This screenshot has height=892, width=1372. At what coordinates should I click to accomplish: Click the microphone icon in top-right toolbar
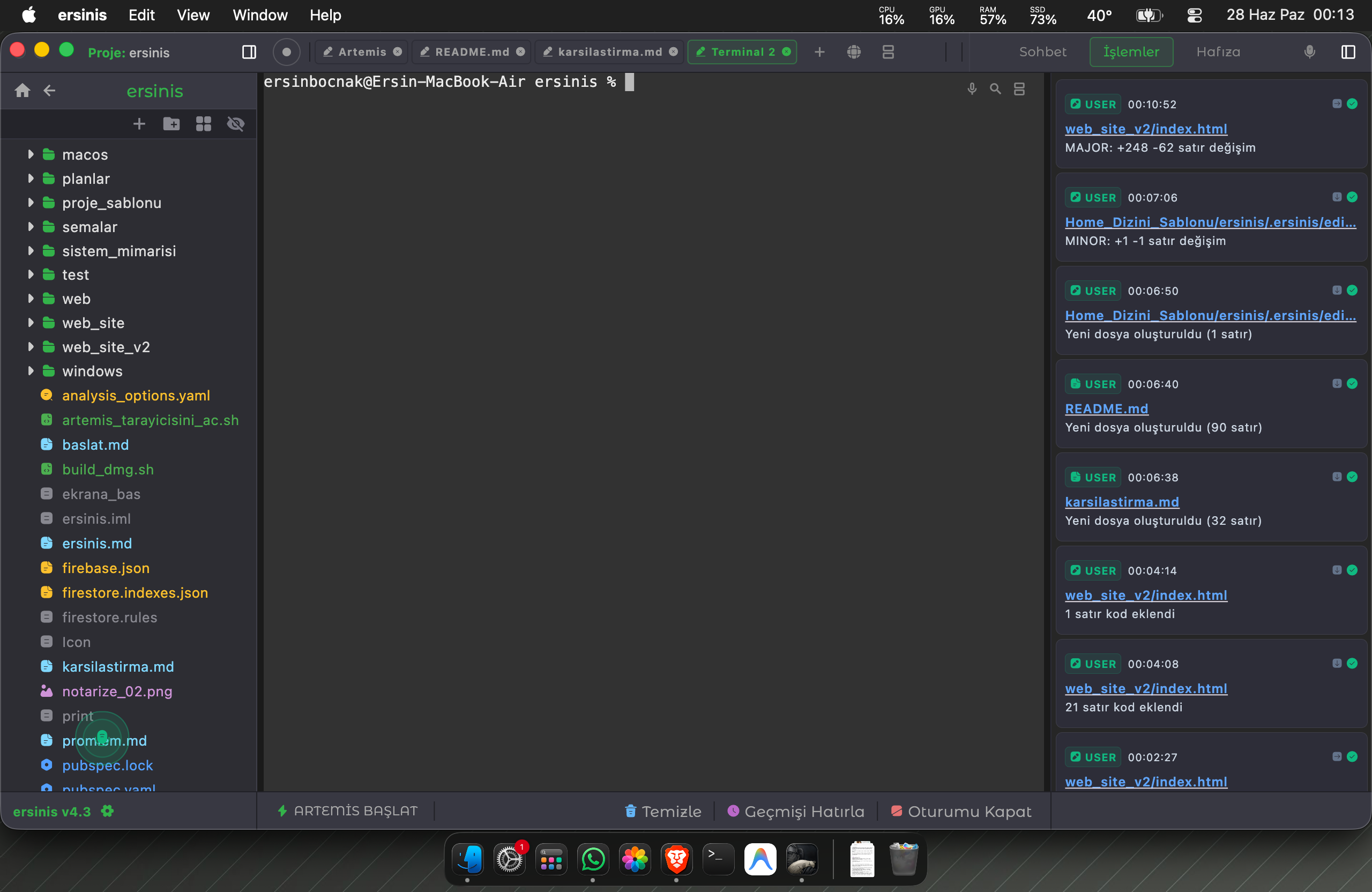1309,52
